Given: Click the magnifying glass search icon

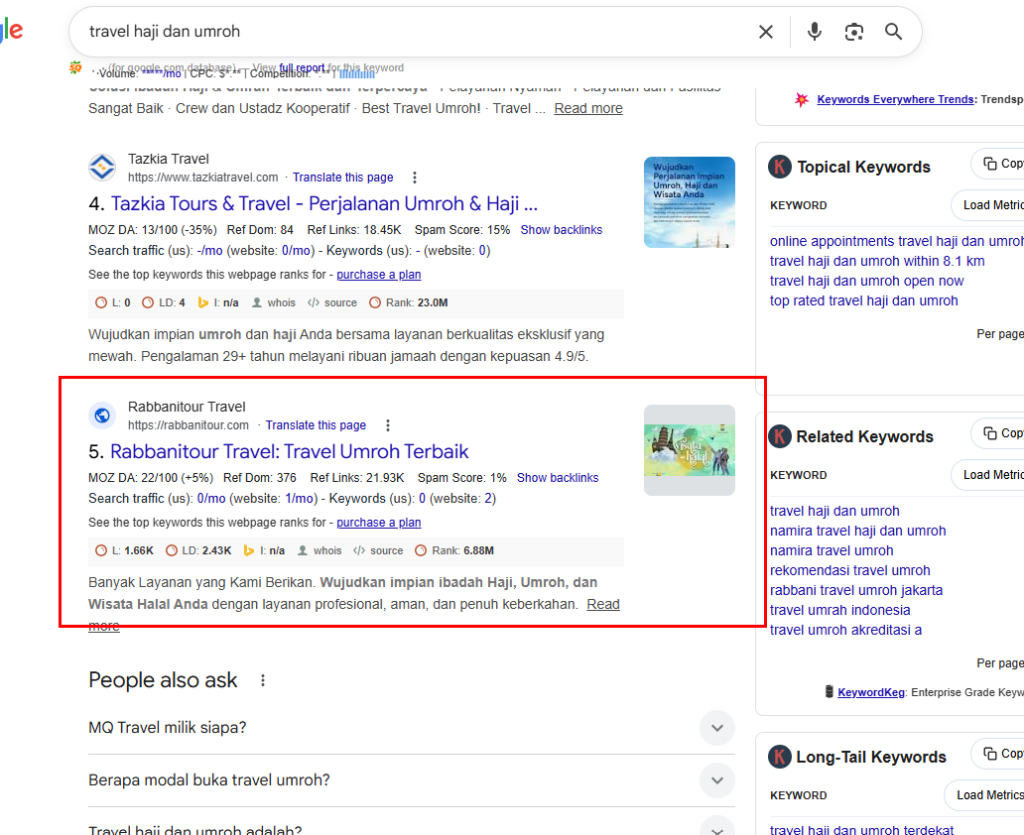Looking at the screenshot, I should coord(893,32).
